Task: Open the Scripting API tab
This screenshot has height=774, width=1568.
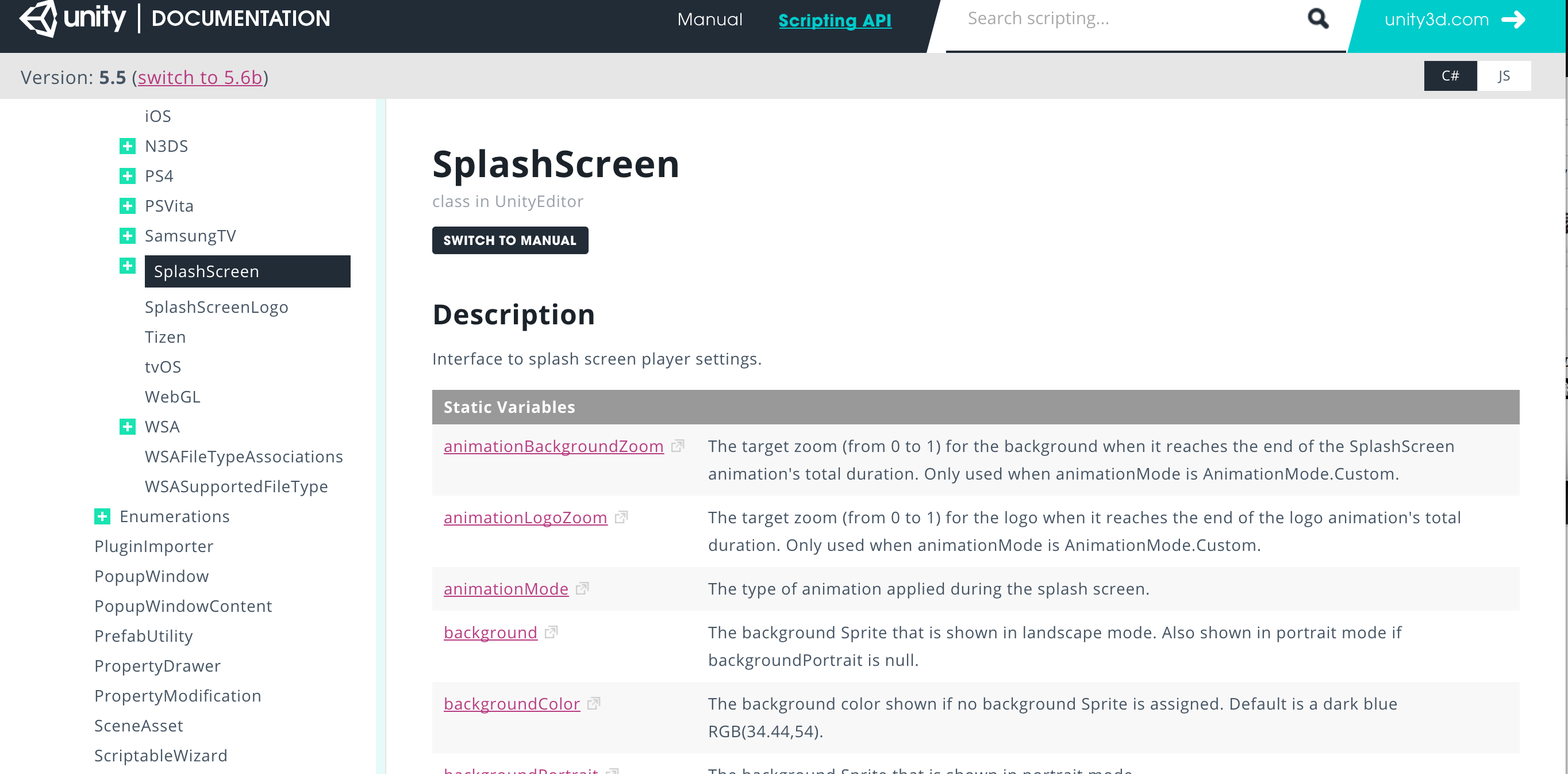Action: click(835, 20)
